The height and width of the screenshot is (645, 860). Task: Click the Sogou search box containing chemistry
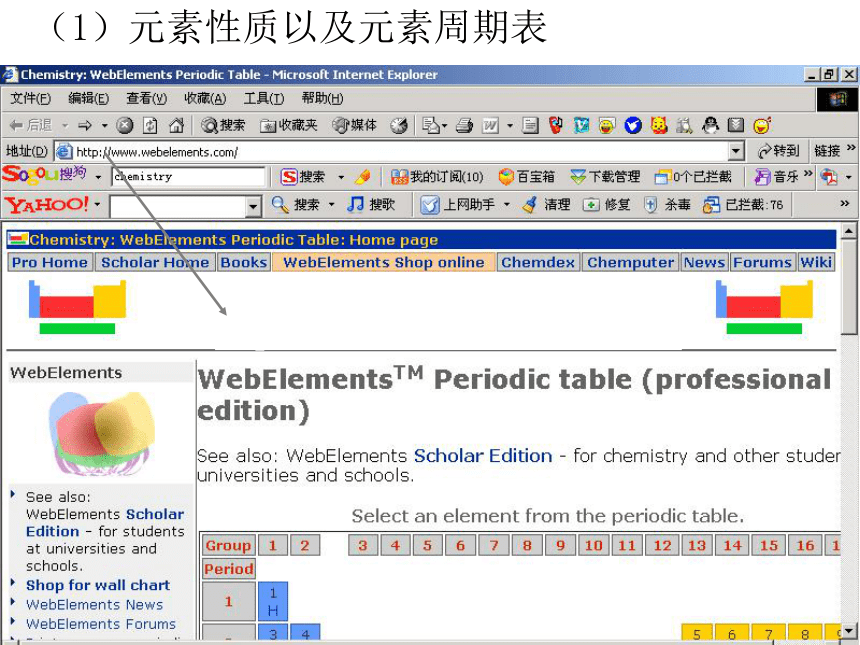pyautogui.click(x=189, y=177)
